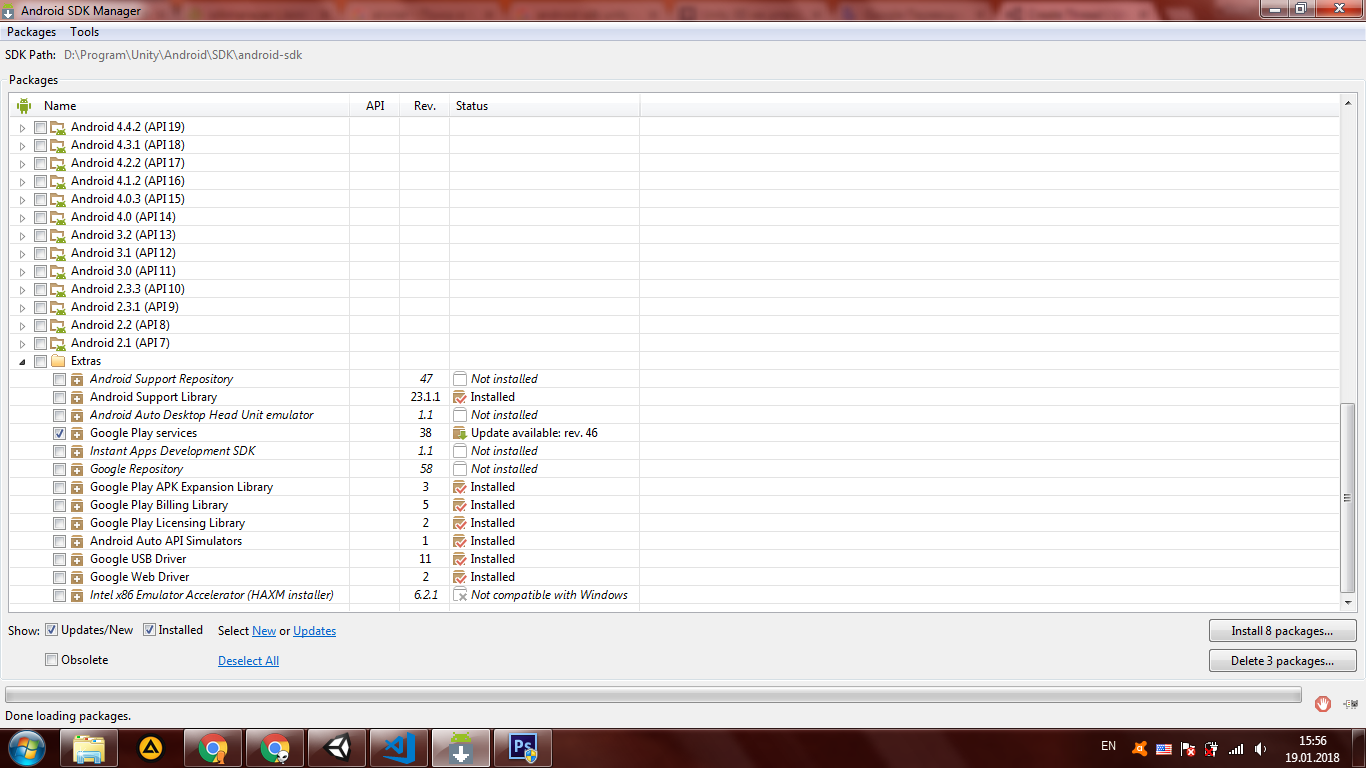
Task: Click update-available status icon for Google Play services
Action: (x=460, y=433)
